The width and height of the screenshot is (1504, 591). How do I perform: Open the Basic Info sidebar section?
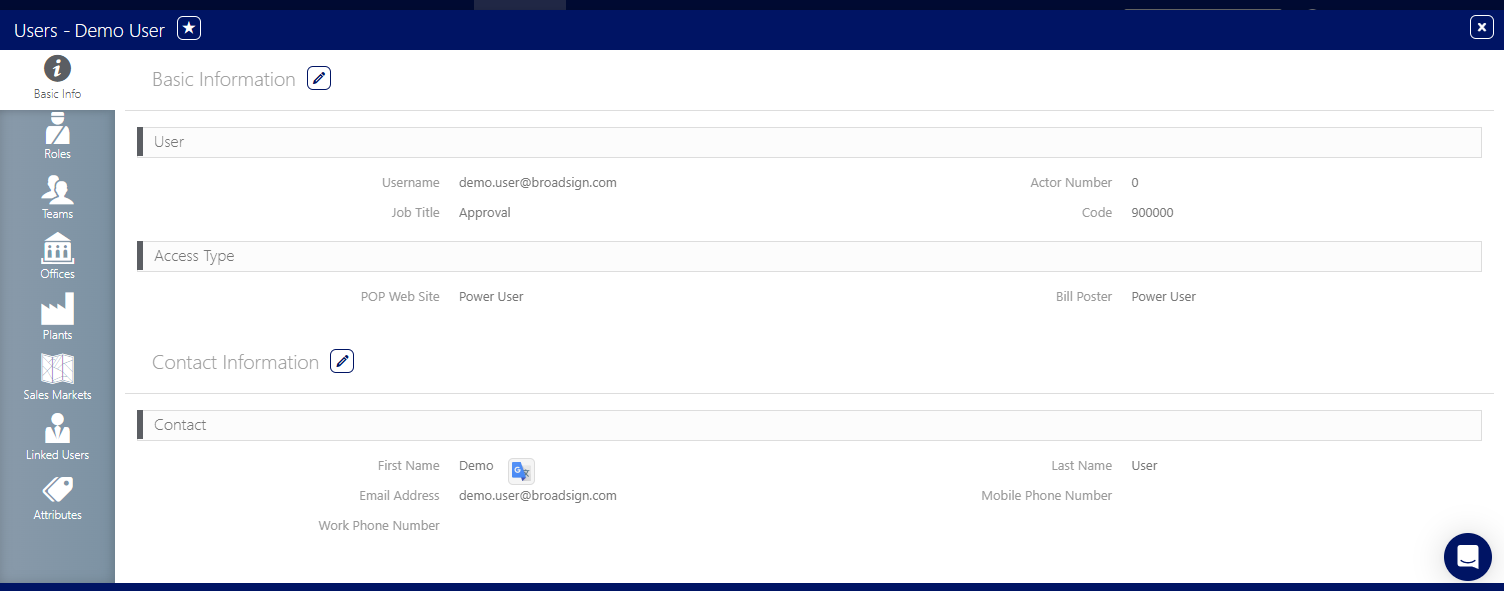[57, 79]
